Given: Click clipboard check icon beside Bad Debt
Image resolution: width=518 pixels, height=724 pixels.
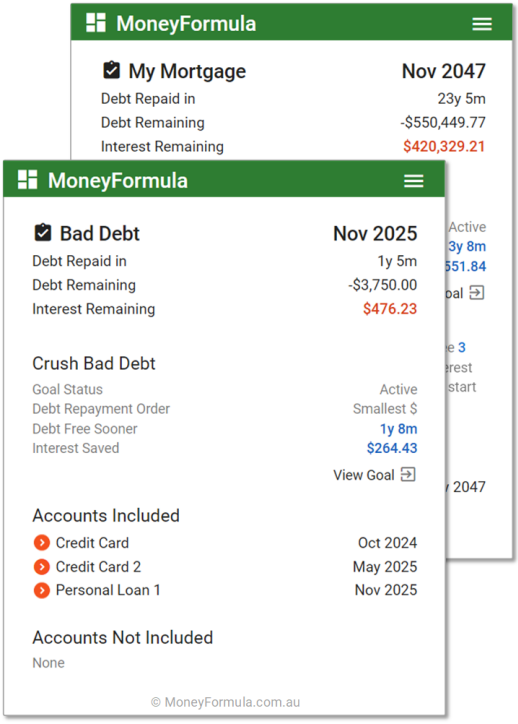Looking at the screenshot, I should click(43, 233).
